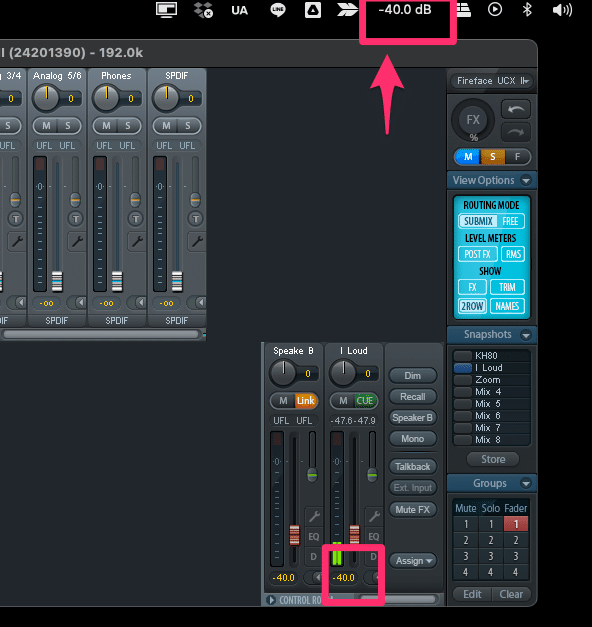Screen dimensions: 592x627
Task: Set level meters to POST FX
Action: pyautogui.click(x=478, y=254)
